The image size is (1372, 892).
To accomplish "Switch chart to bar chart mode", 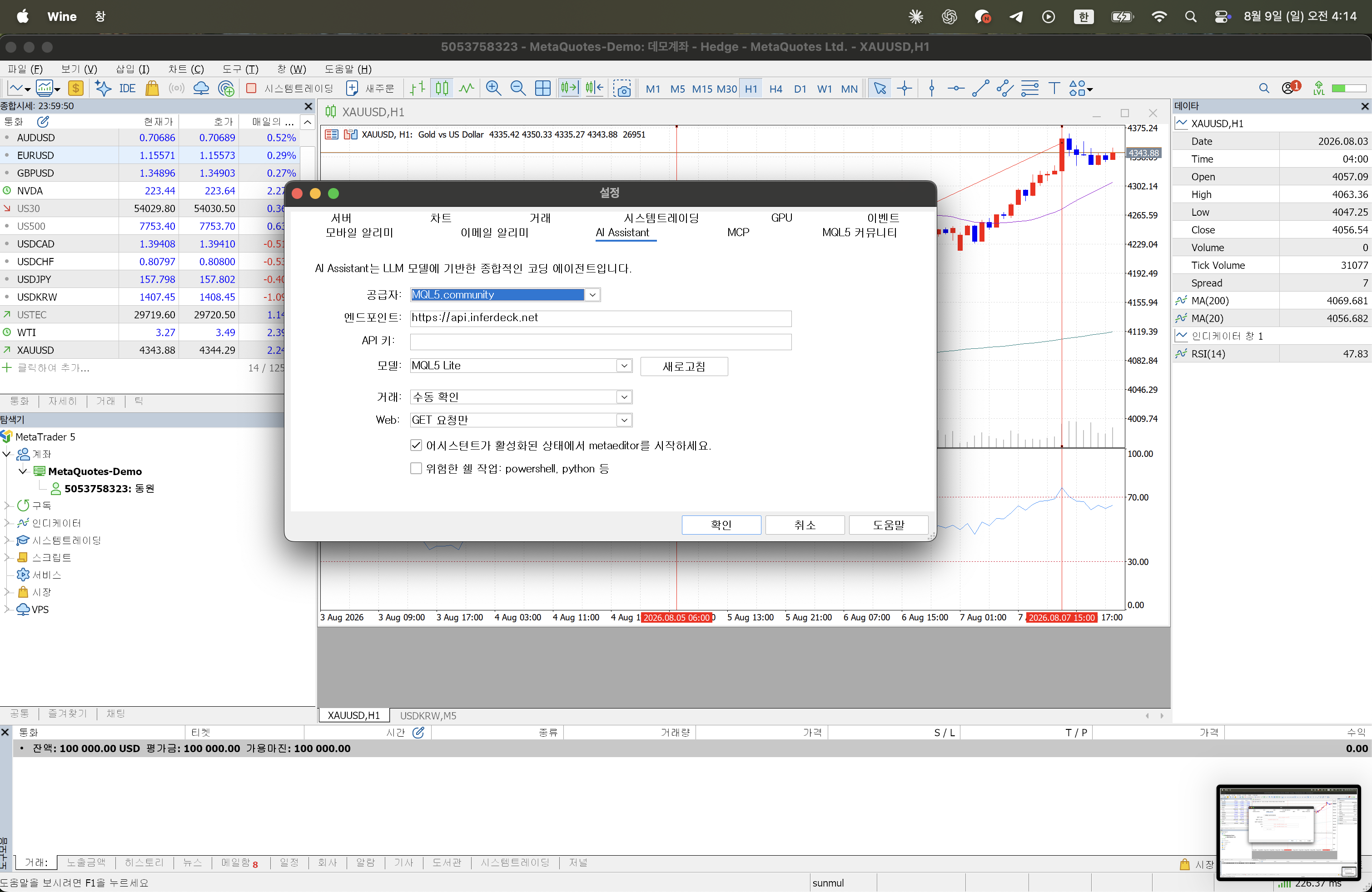I will [418, 89].
